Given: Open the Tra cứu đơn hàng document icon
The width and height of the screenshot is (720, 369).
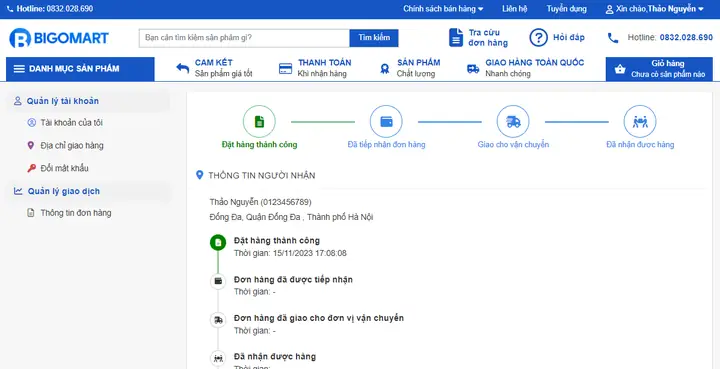Looking at the screenshot, I should (x=456, y=38).
